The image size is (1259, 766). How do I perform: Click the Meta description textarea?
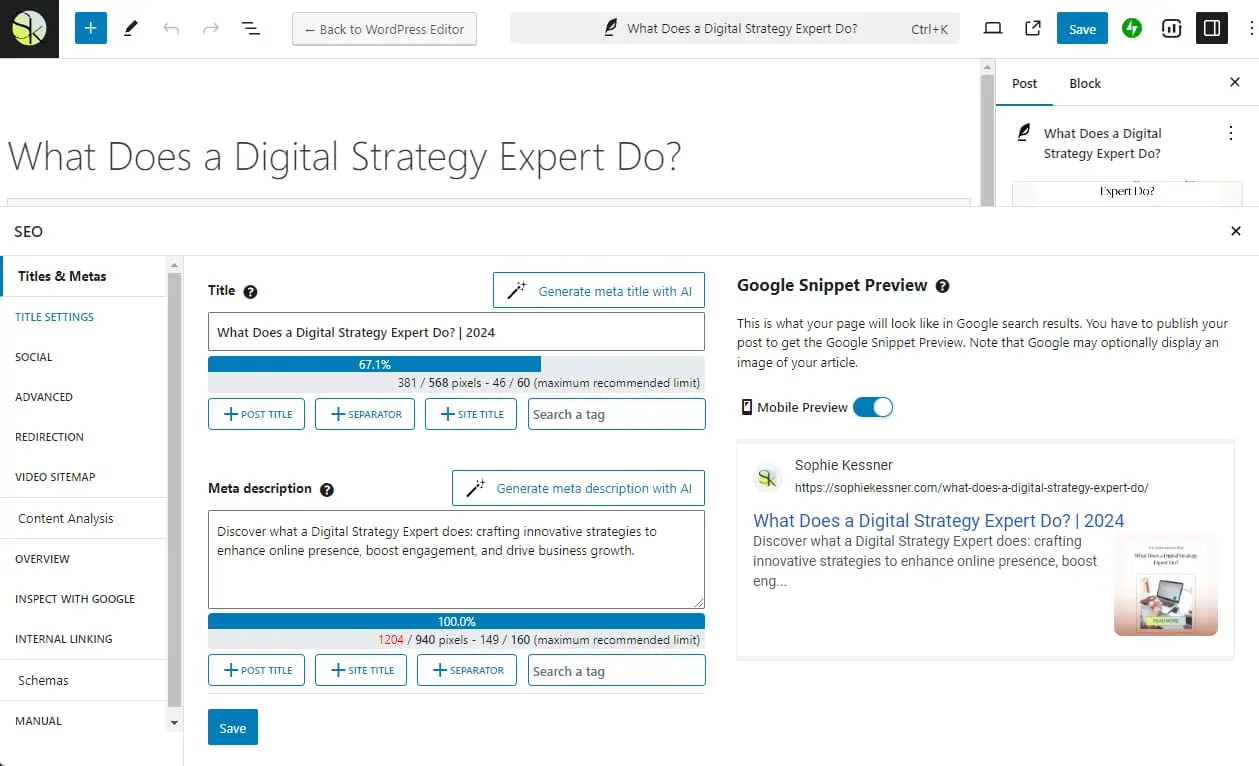coord(456,560)
